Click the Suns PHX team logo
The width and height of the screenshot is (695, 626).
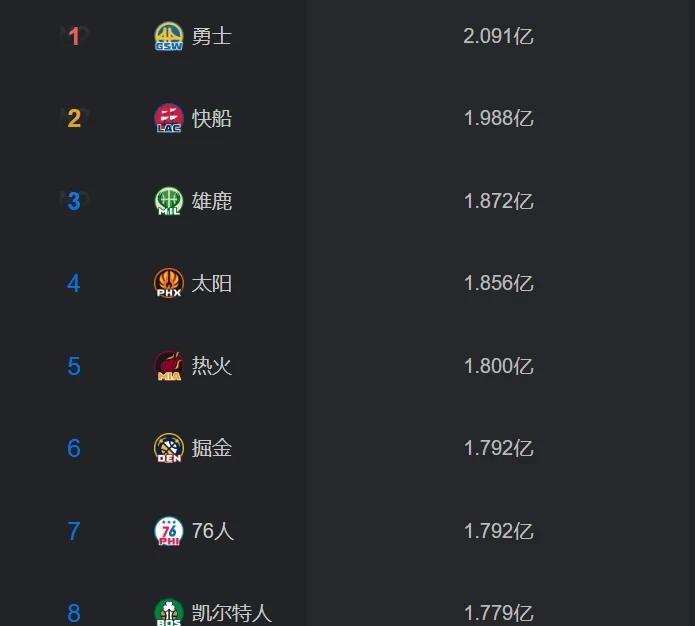[168, 283]
